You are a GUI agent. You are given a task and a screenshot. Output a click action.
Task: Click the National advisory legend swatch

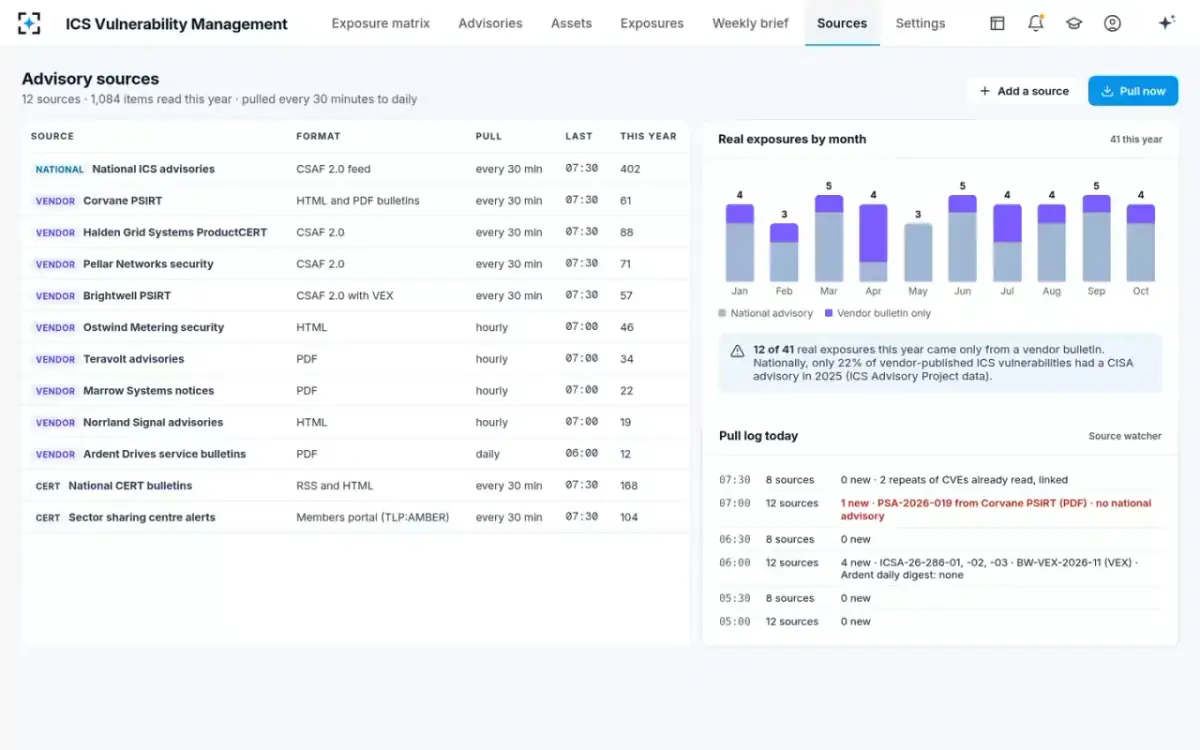pos(722,313)
